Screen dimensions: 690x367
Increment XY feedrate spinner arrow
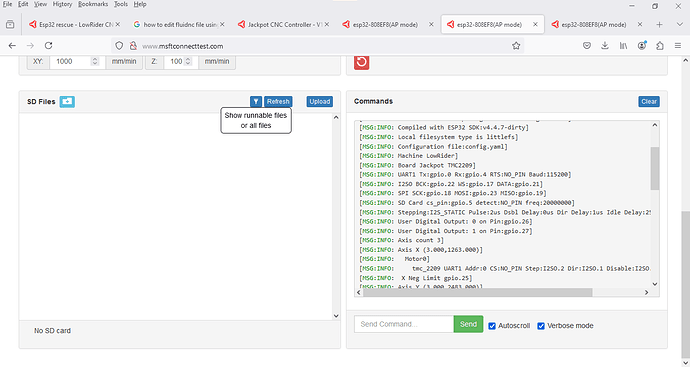point(95,59)
